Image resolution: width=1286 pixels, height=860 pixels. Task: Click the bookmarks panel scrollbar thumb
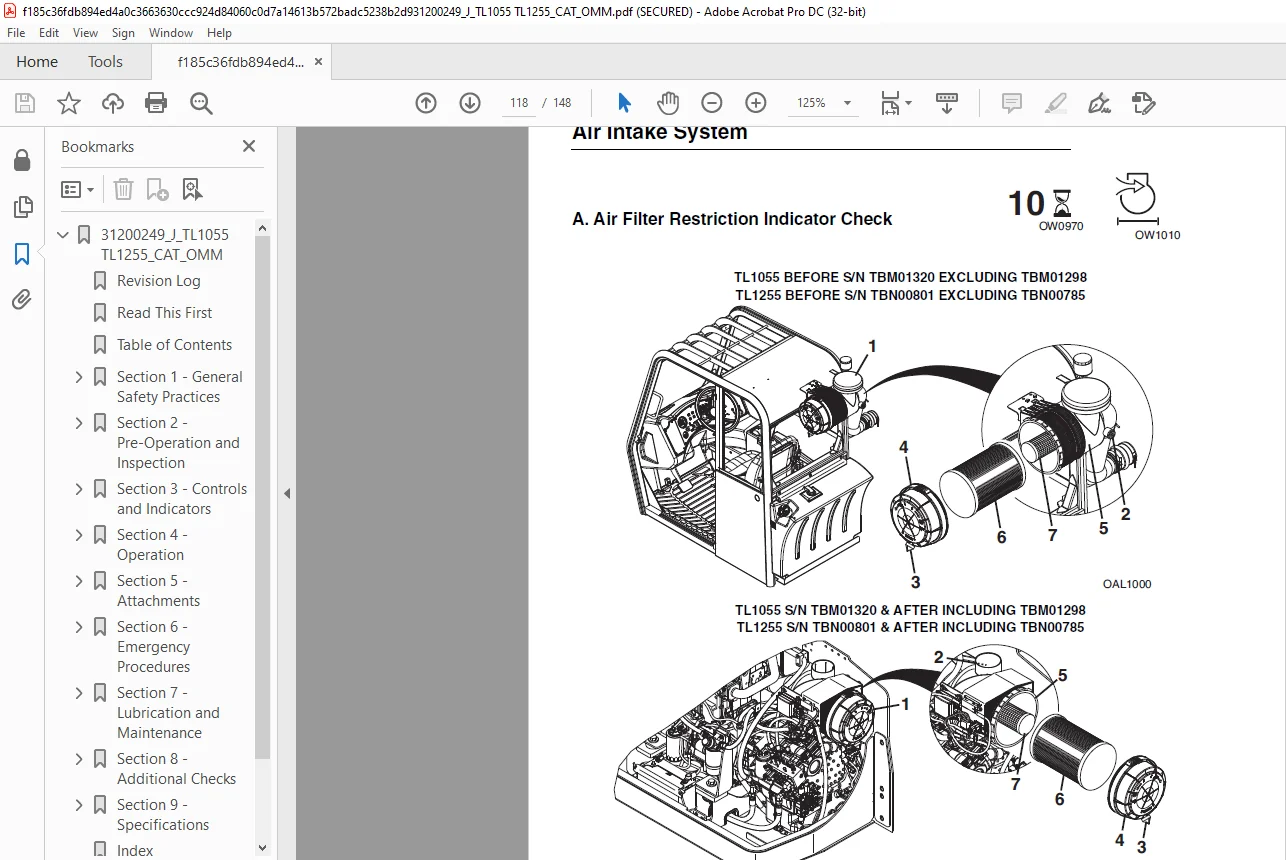coord(263,495)
